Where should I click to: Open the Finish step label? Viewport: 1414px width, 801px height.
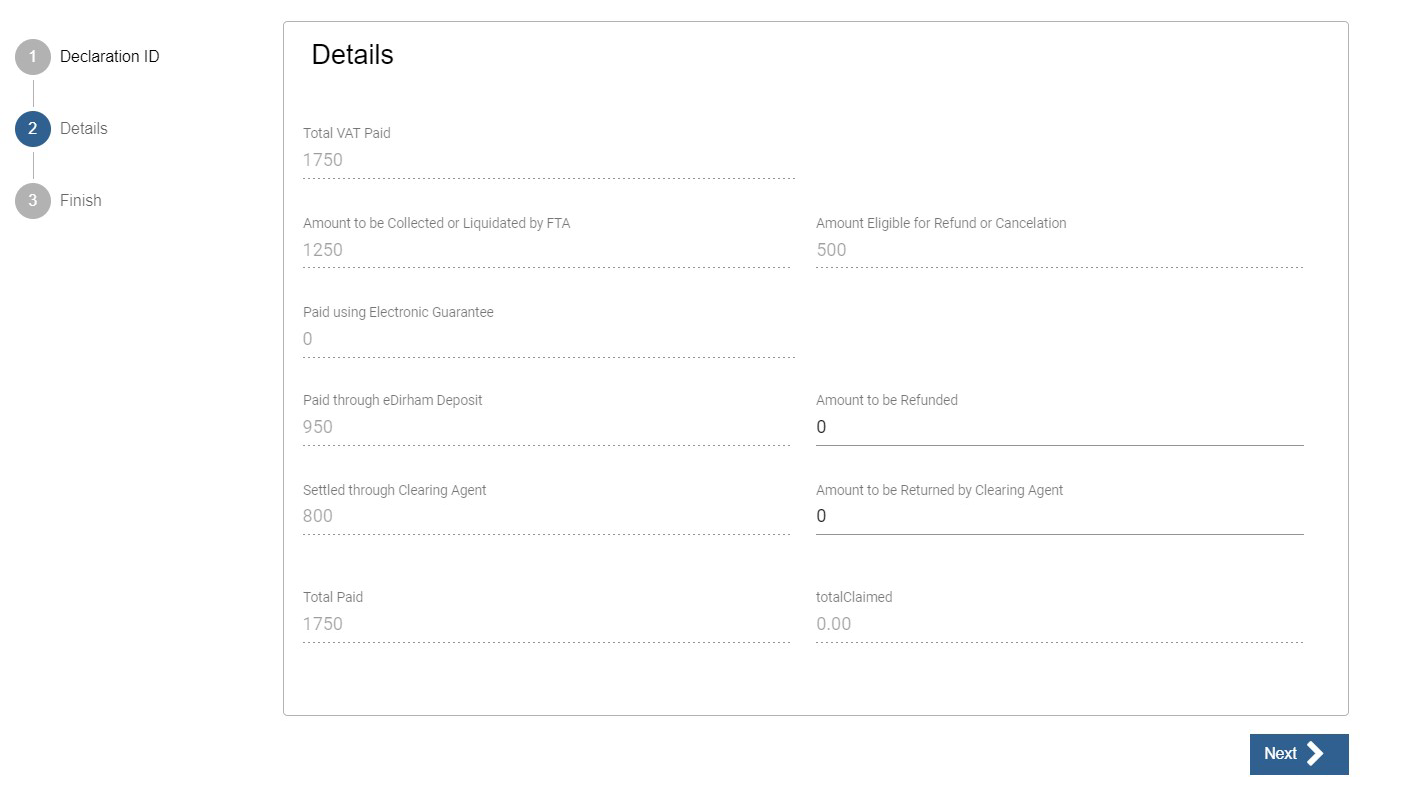81,201
